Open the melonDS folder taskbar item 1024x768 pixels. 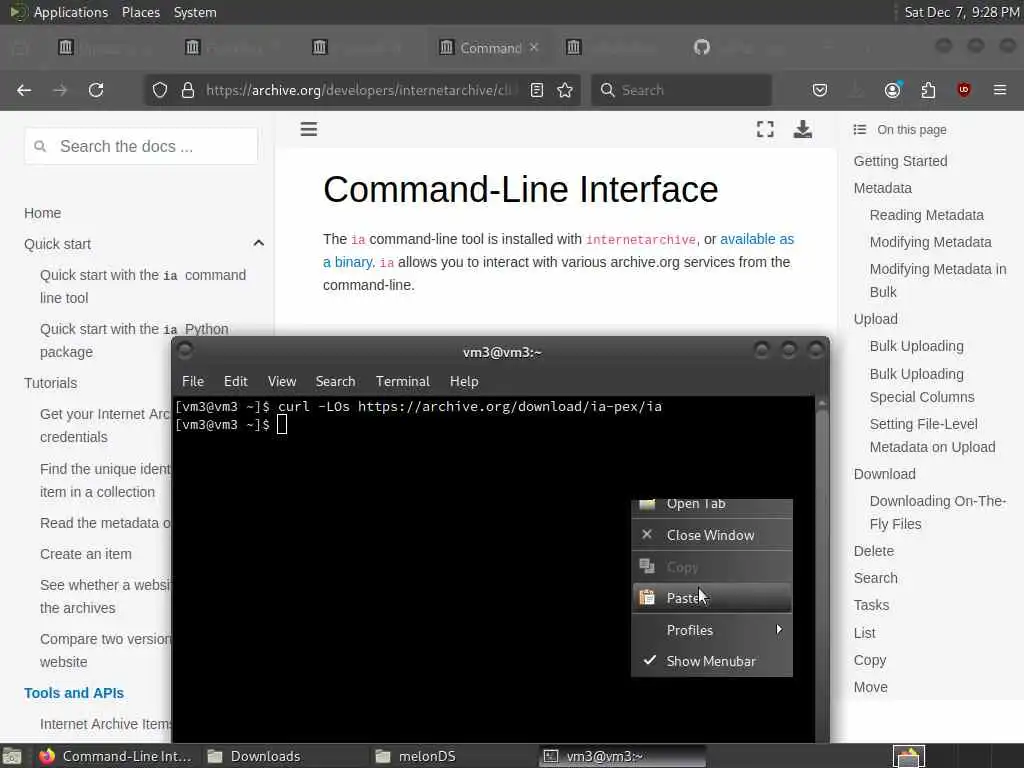coord(417,756)
